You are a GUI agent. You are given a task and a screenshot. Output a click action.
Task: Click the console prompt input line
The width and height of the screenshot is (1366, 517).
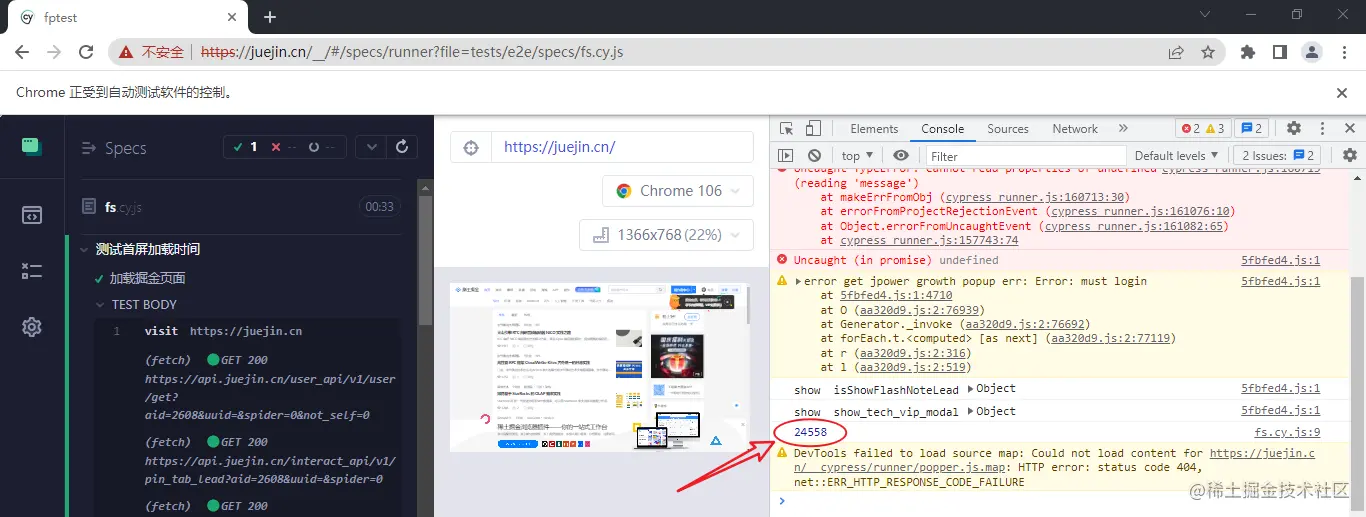click(1065, 501)
